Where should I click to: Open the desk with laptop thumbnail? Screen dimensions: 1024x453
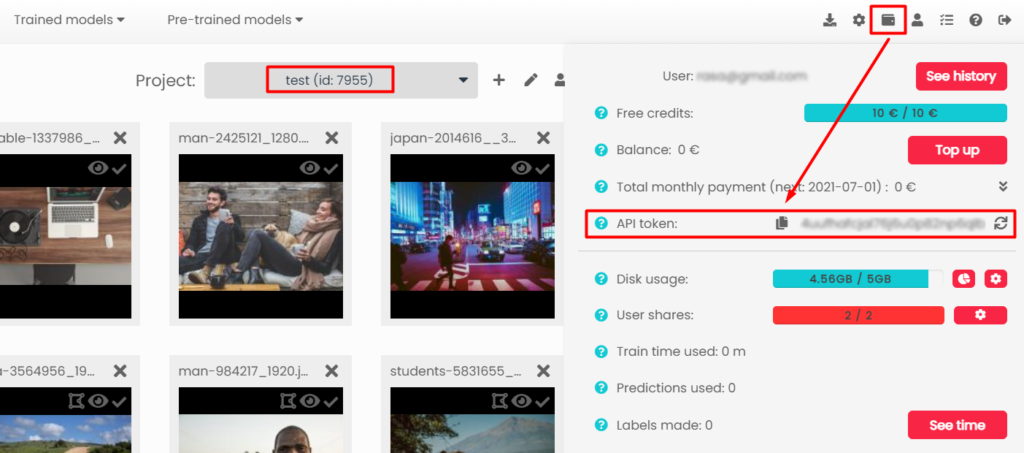65,236
